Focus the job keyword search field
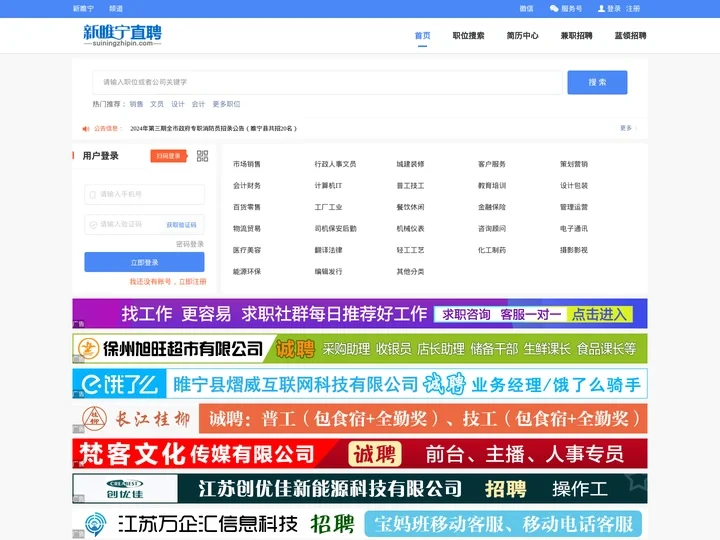The image size is (720, 540). (327, 82)
